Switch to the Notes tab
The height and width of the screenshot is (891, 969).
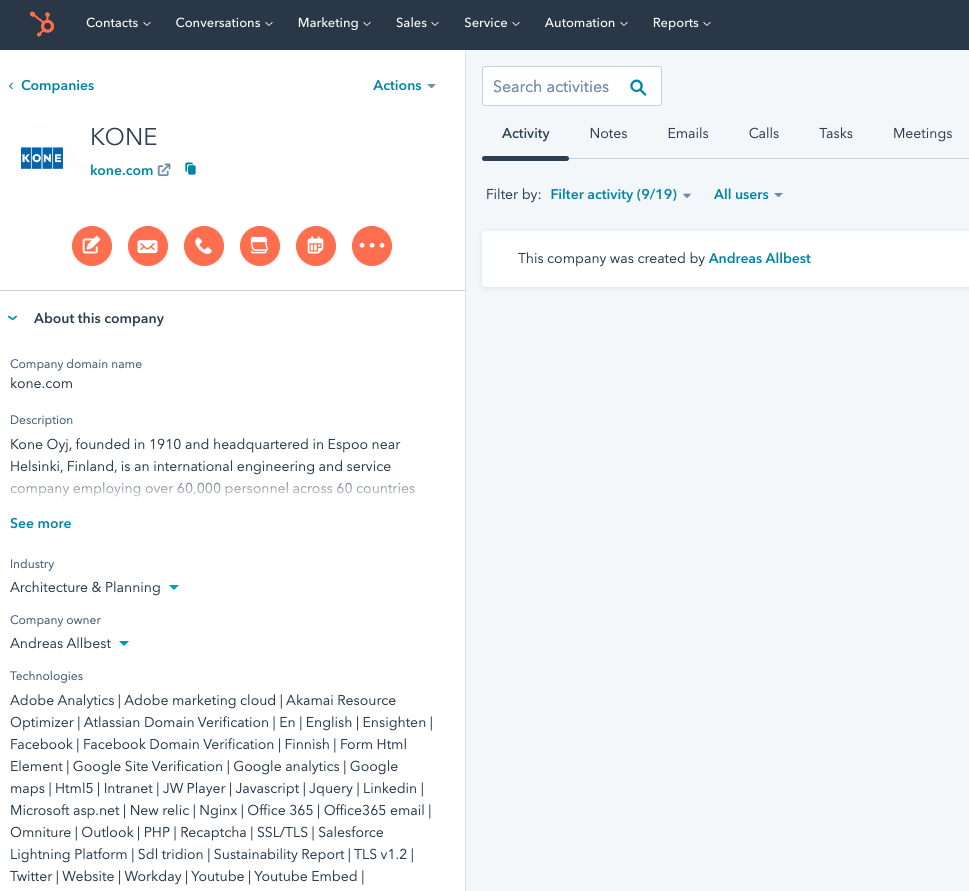click(x=608, y=134)
